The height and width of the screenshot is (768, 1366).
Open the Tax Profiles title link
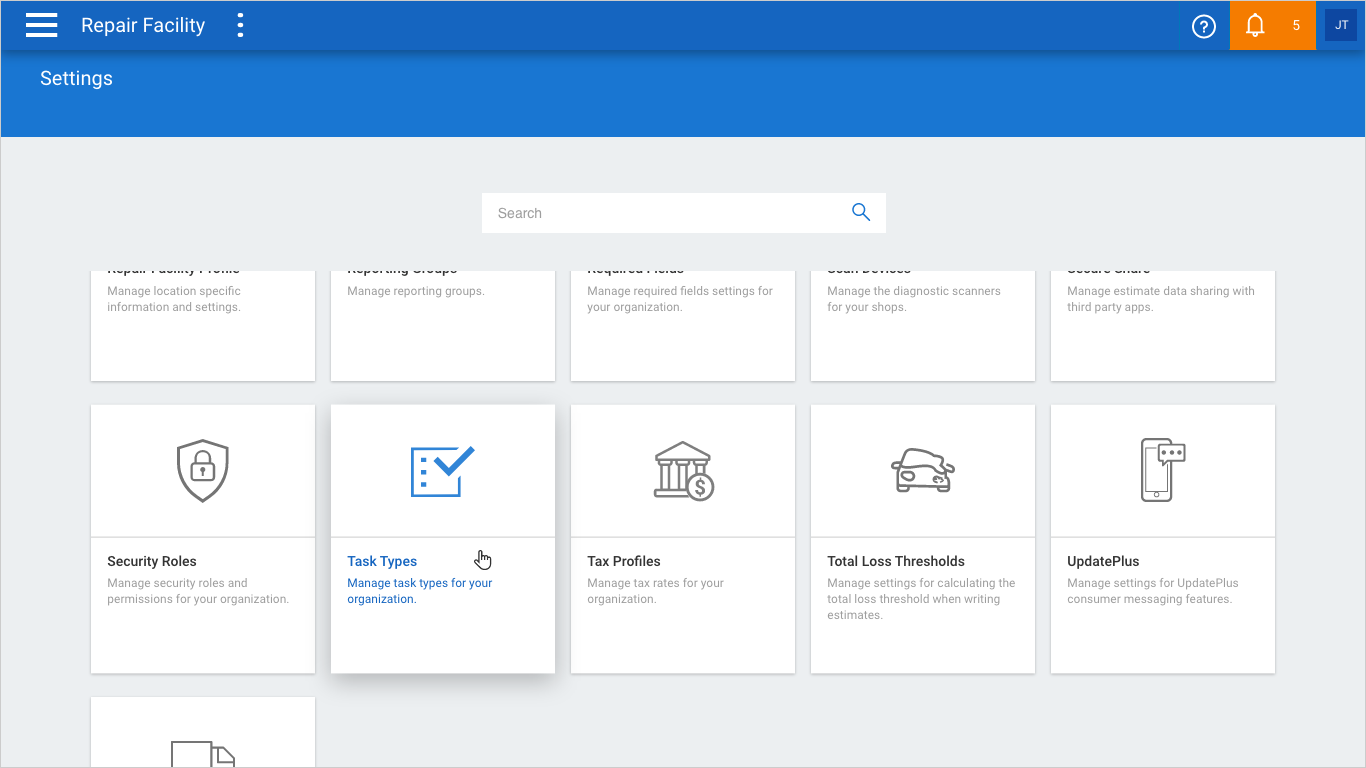(624, 561)
